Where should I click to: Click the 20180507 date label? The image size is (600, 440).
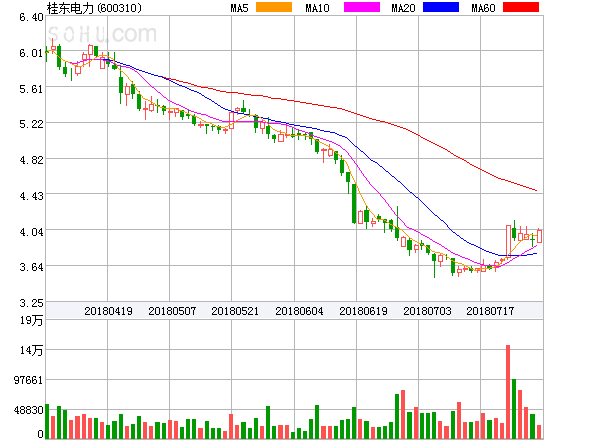coord(172,311)
